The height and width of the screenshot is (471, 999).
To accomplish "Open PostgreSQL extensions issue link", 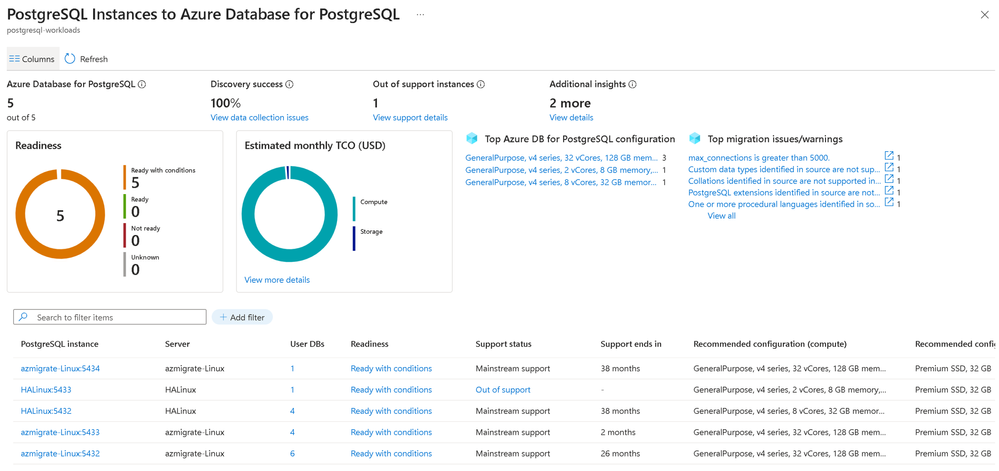I will click(785, 192).
